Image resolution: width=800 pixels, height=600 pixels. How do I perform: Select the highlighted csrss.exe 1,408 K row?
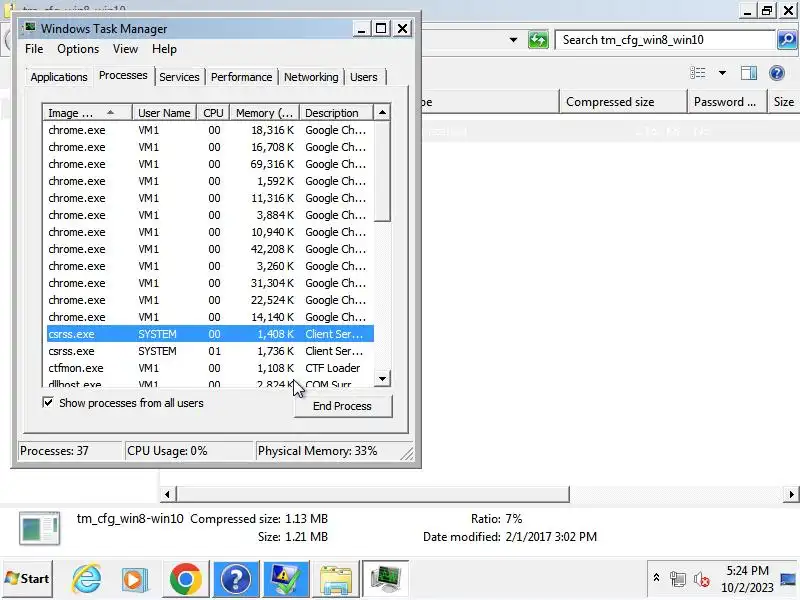210,334
